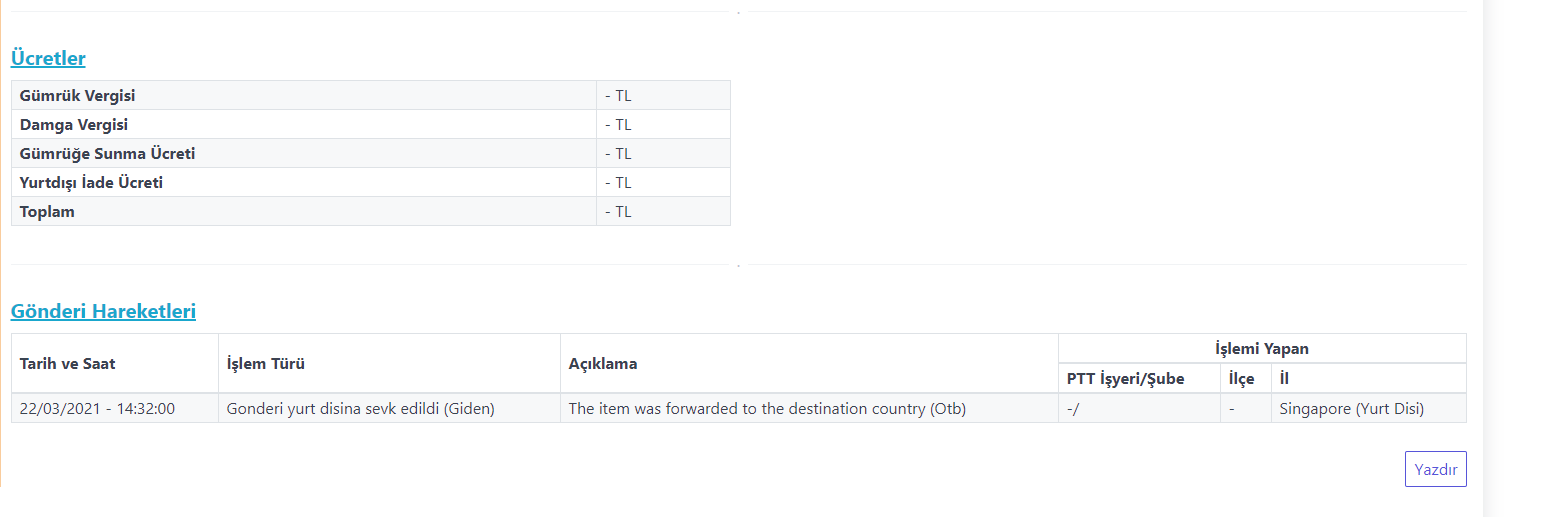
Task: Click the İşlemi Yapan header cell
Action: (x=1261, y=349)
